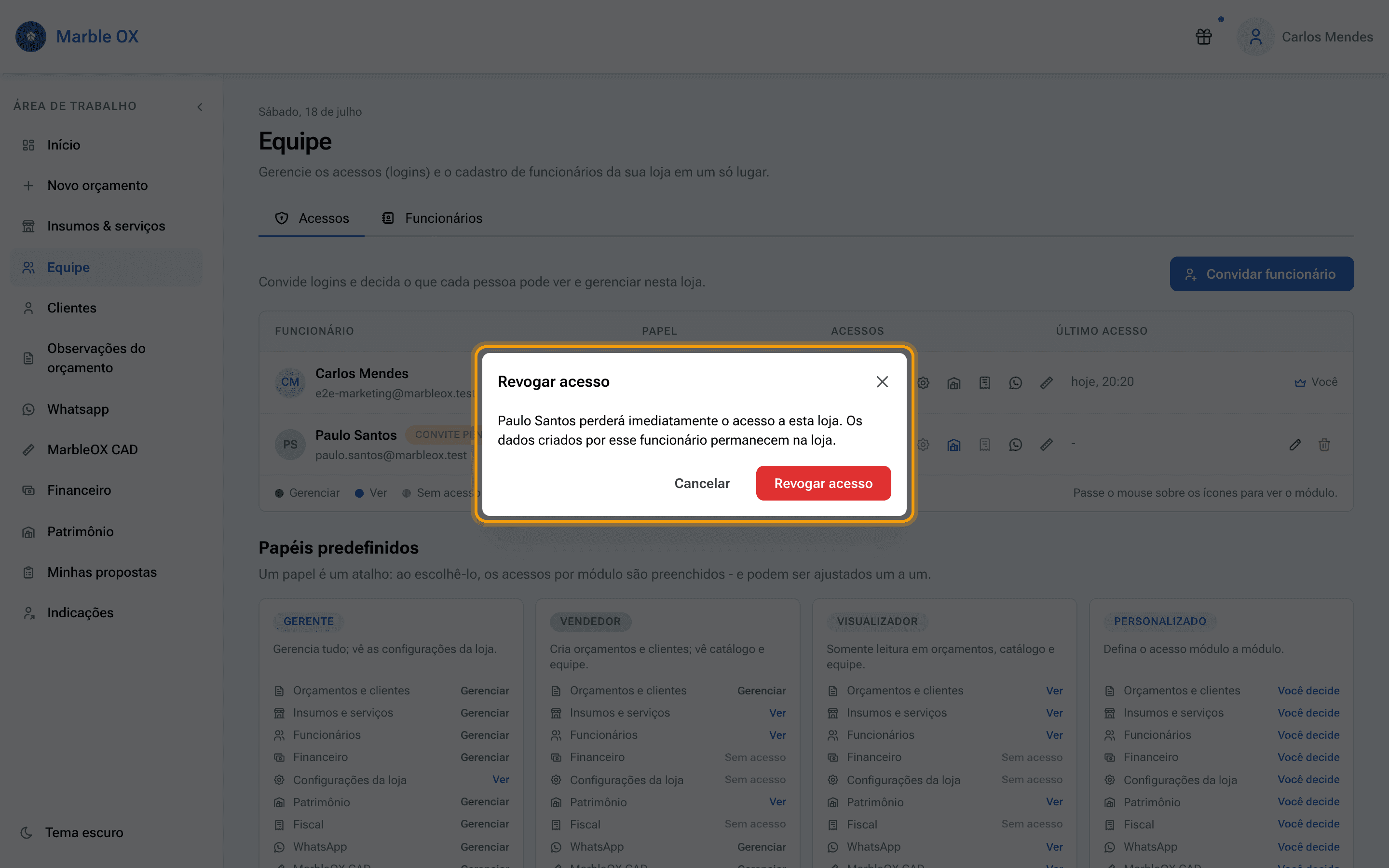Image resolution: width=1389 pixels, height=868 pixels.
Task: Close the Revogar acesso dialog with X
Action: pyautogui.click(x=882, y=382)
